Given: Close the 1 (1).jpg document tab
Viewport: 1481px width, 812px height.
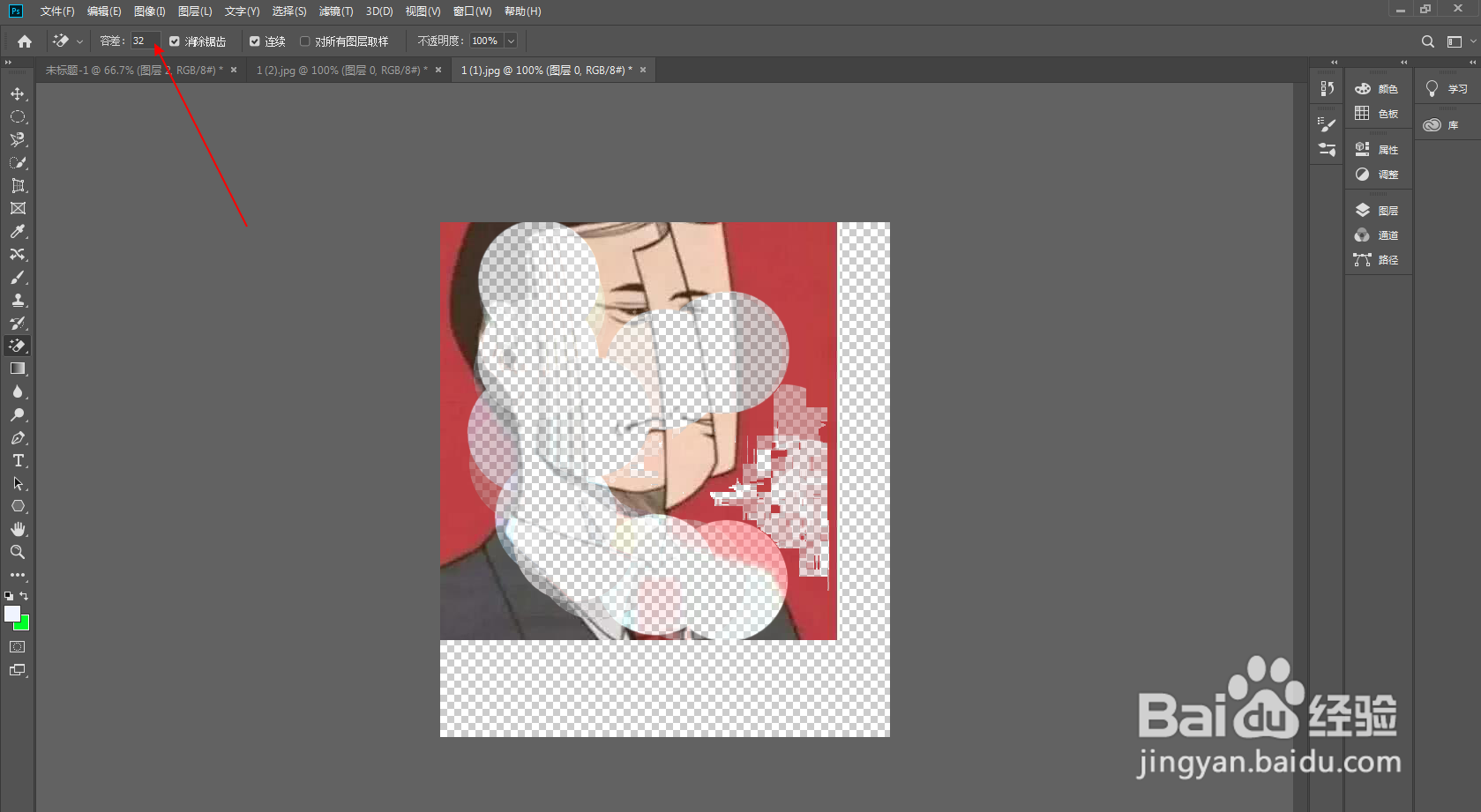Looking at the screenshot, I should 643,71.
